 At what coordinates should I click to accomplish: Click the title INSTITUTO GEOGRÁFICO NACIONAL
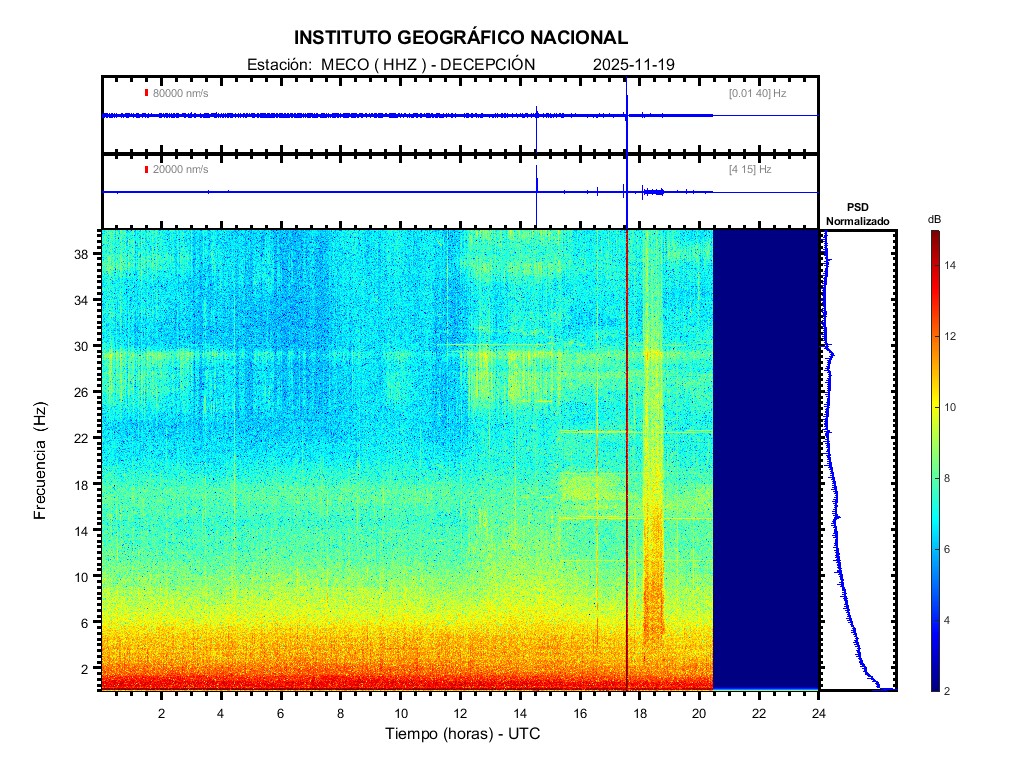click(x=461, y=38)
